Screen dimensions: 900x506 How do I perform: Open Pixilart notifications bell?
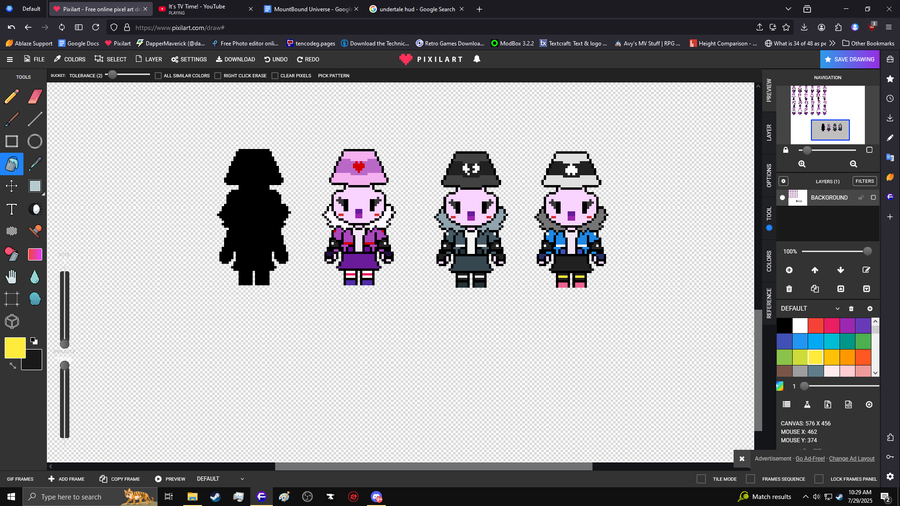click(477, 59)
